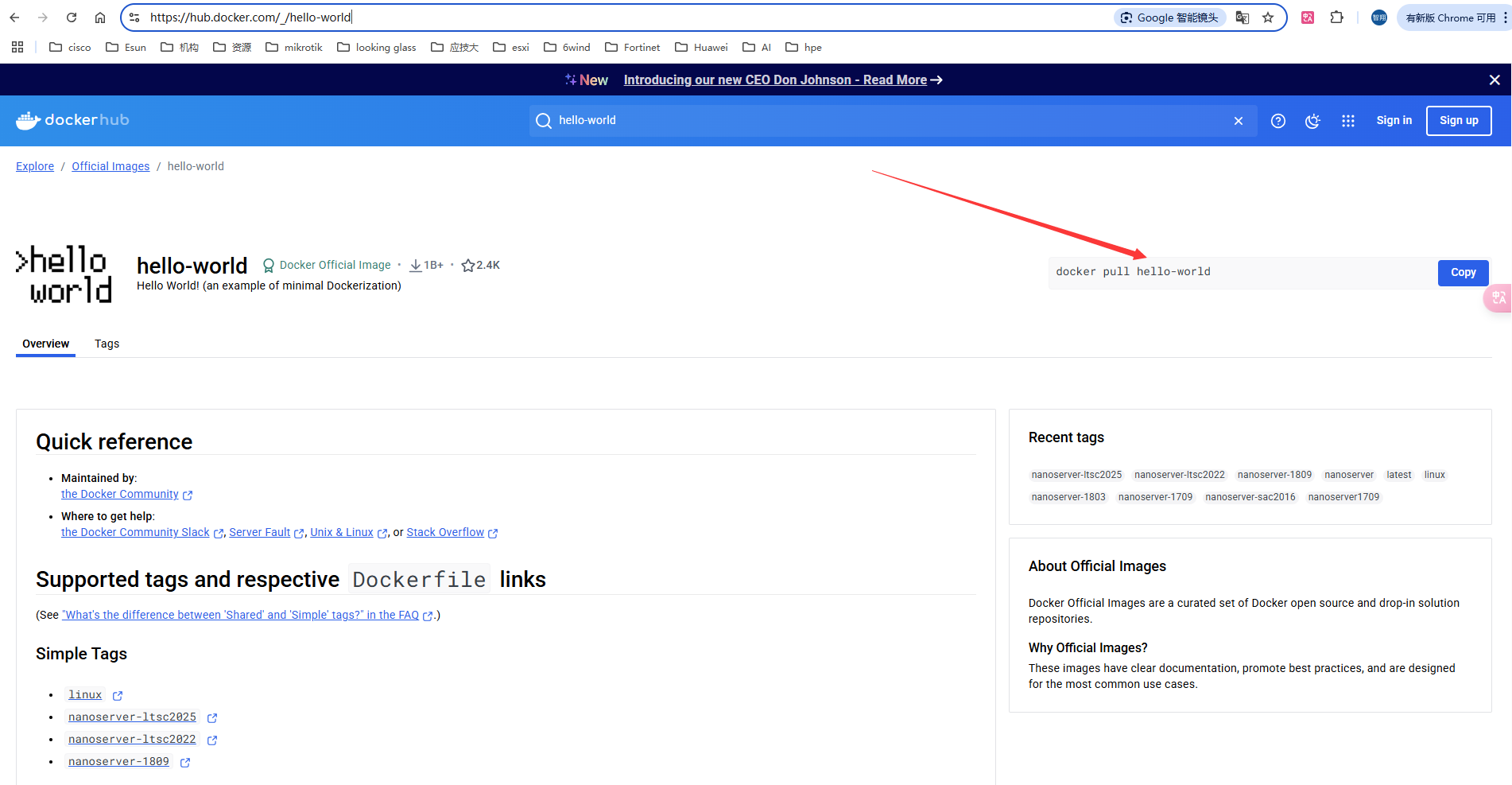This screenshot has height=785, width=1512.
Task: Open the help question mark icon
Action: 1277,121
